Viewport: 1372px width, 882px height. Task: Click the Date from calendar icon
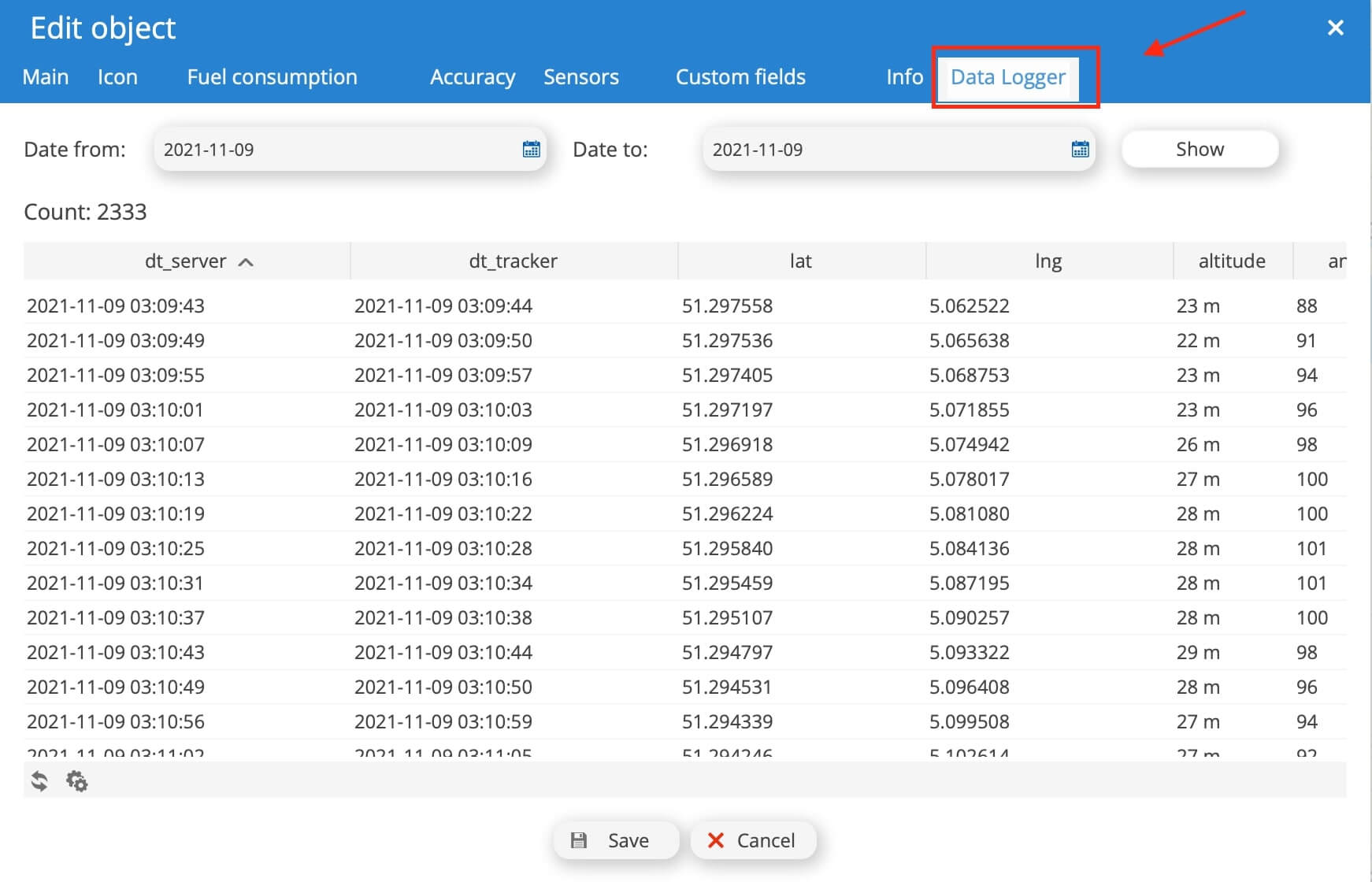click(531, 150)
